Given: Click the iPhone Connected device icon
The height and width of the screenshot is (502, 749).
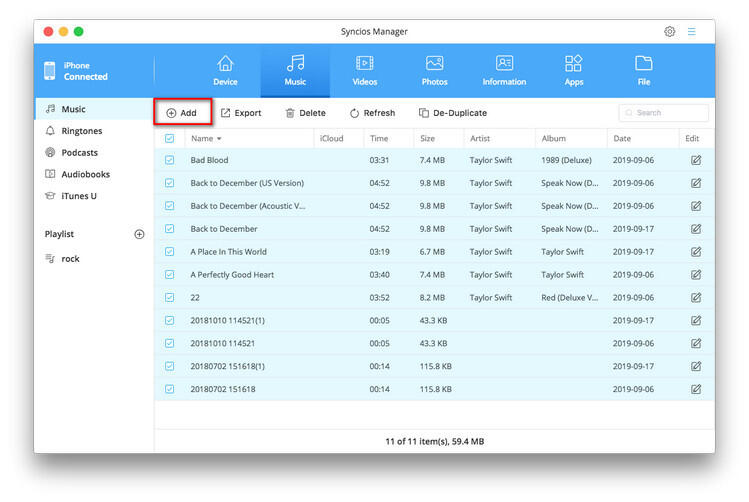Looking at the screenshot, I should click(50, 71).
